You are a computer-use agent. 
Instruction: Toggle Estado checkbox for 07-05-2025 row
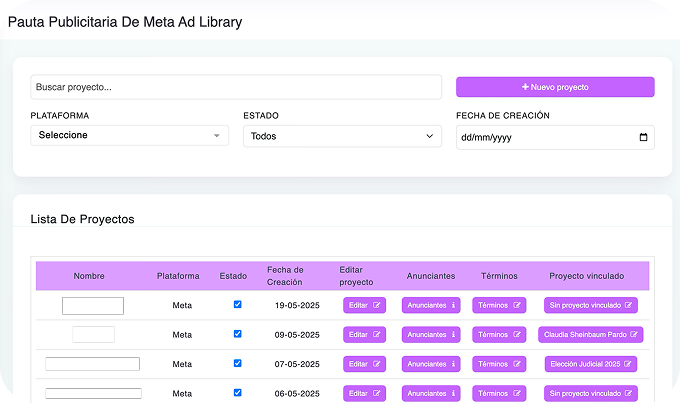pos(237,363)
